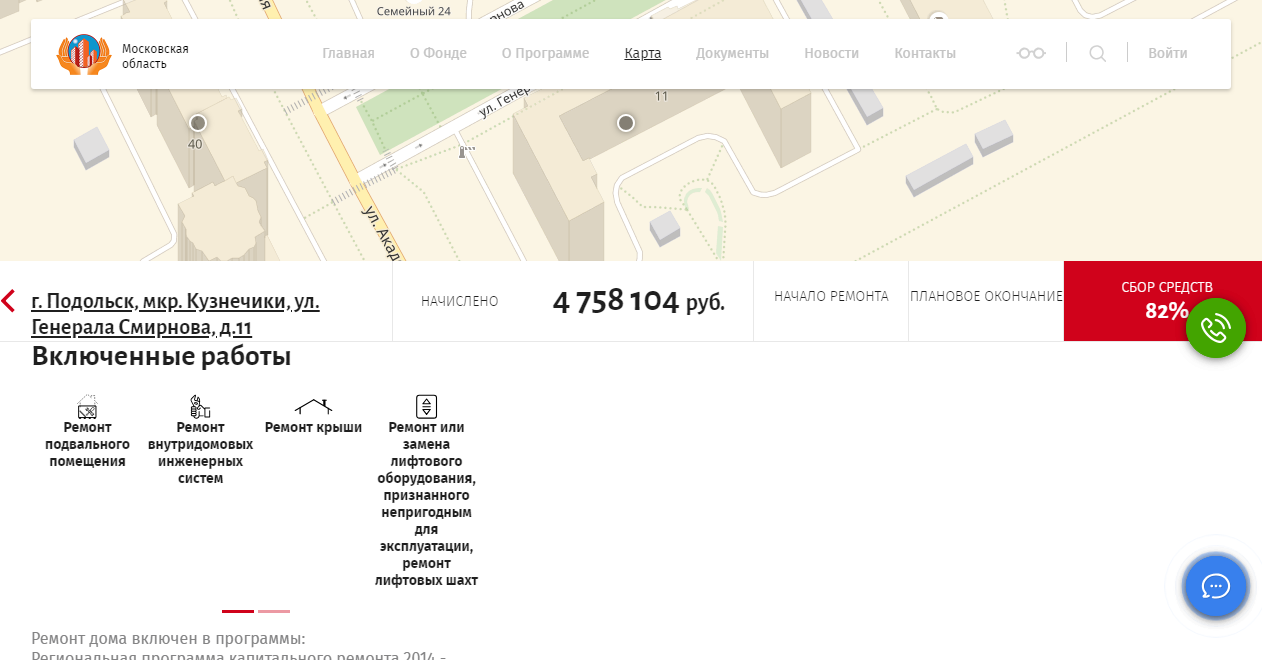Go back using the red left chevron
The image size is (1262, 660).
coord(9,301)
